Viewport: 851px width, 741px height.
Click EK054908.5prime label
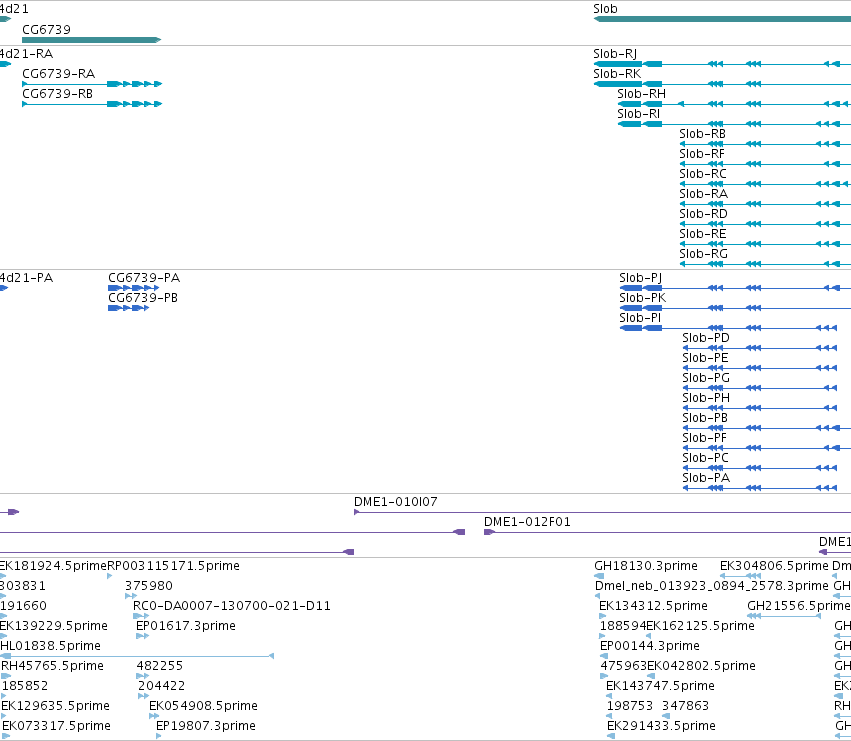pos(204,706)
